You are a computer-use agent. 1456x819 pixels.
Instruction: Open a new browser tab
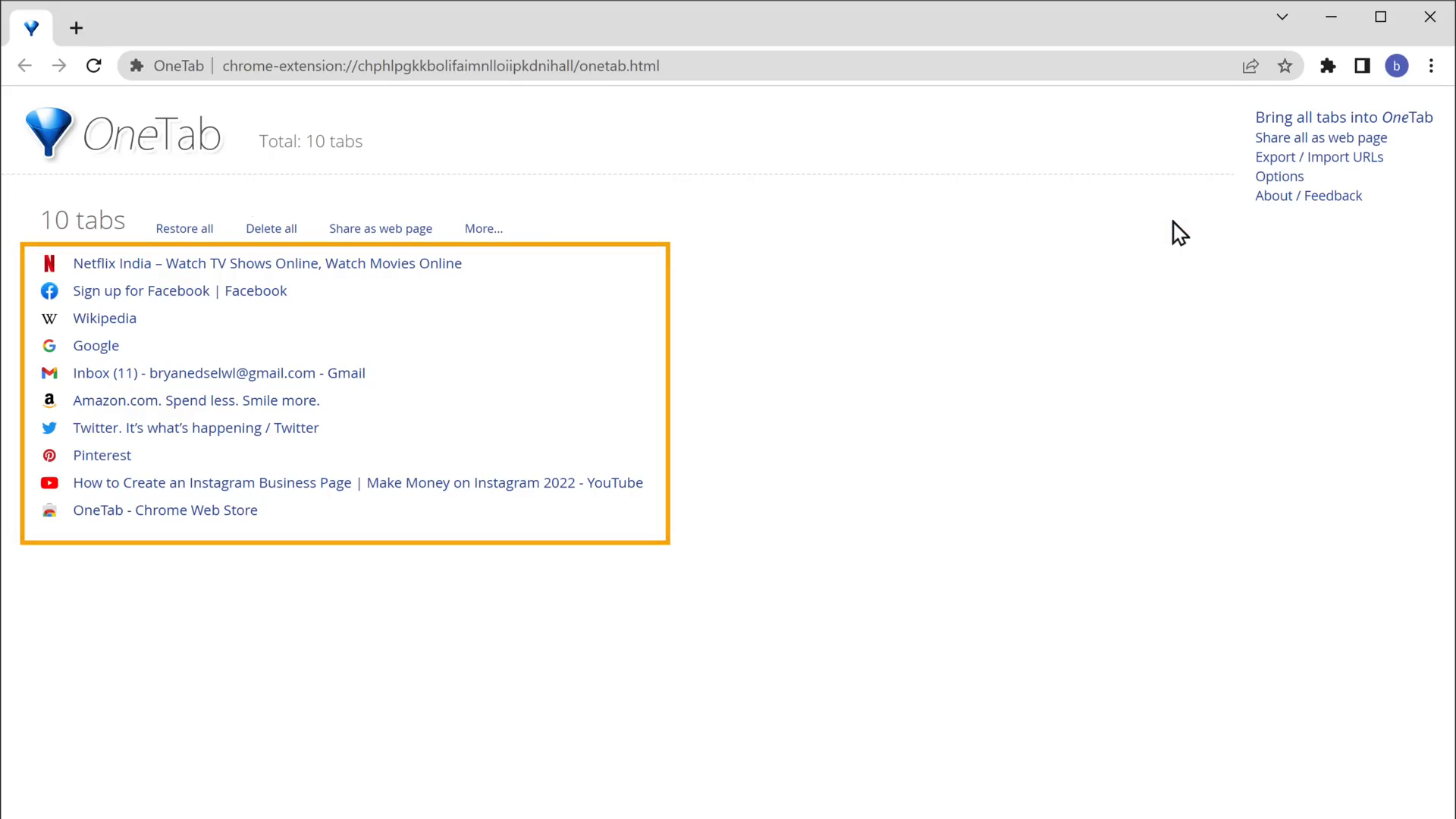click(x=76, y=28)
